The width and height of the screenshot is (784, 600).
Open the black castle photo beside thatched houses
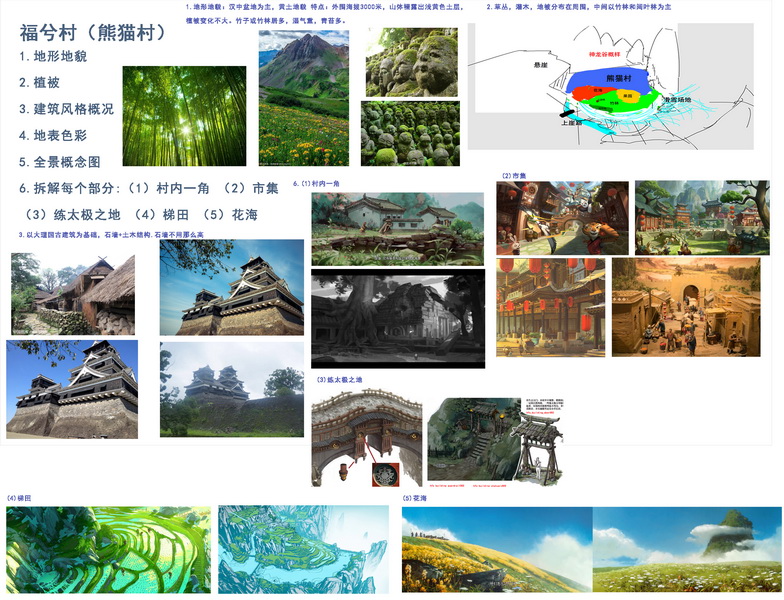pos(232,288)
